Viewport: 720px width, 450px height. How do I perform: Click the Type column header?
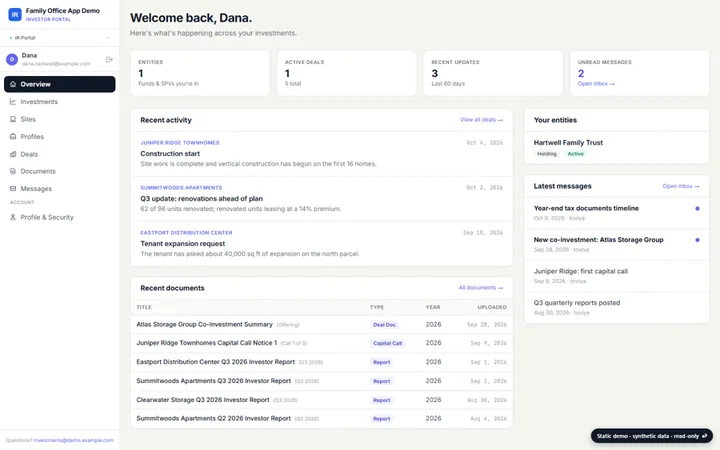pyautogui.click(x=377, y=307)
